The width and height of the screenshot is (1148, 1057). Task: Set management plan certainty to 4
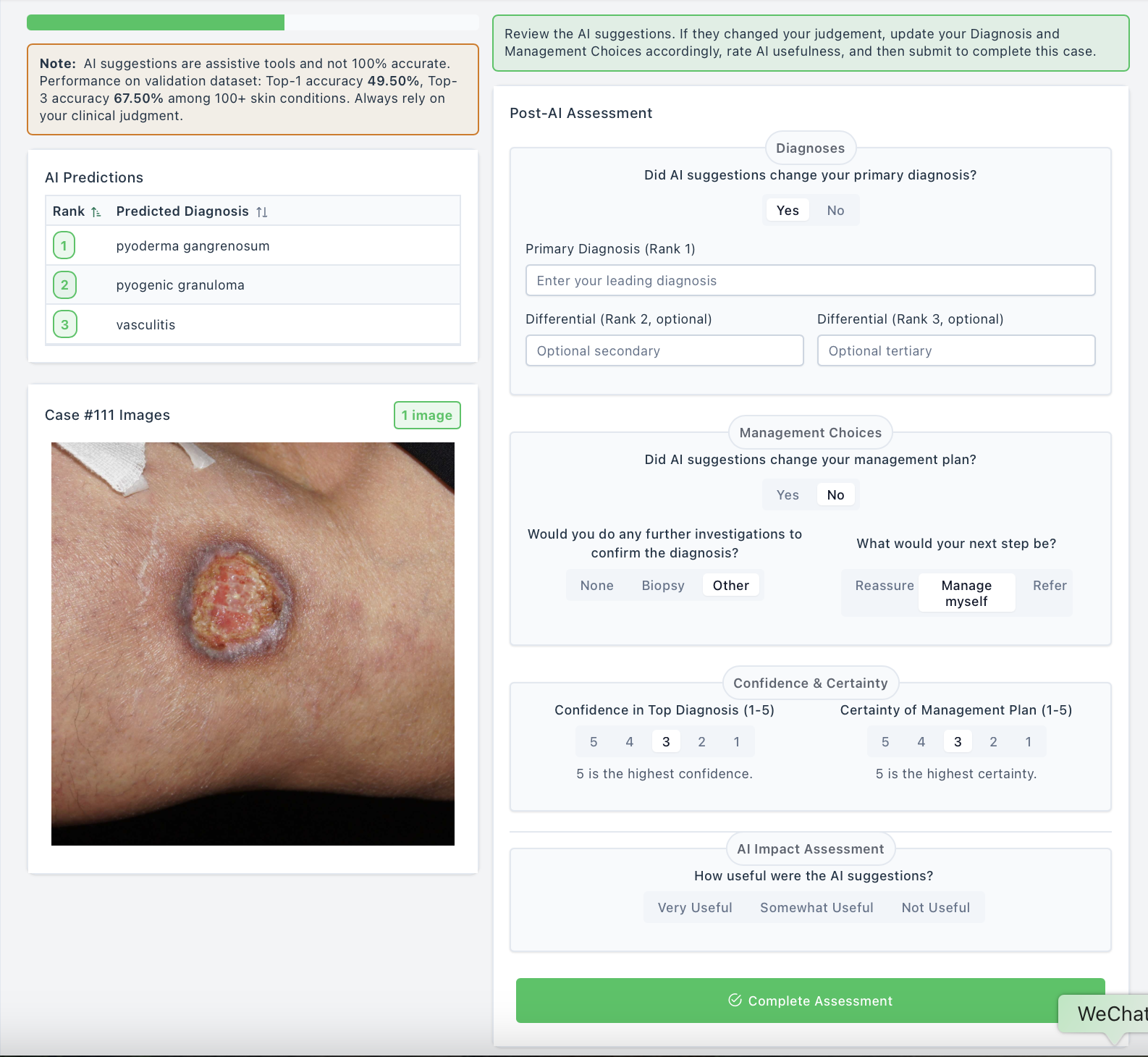921,742
